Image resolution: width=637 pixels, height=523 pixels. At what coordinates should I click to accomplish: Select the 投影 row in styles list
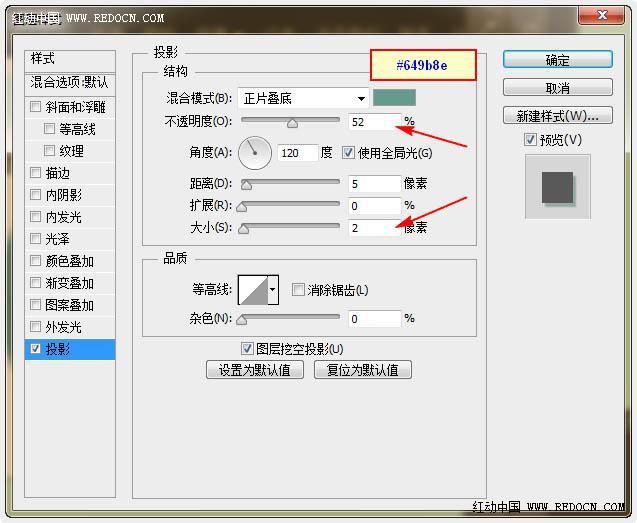click(70, 349)
